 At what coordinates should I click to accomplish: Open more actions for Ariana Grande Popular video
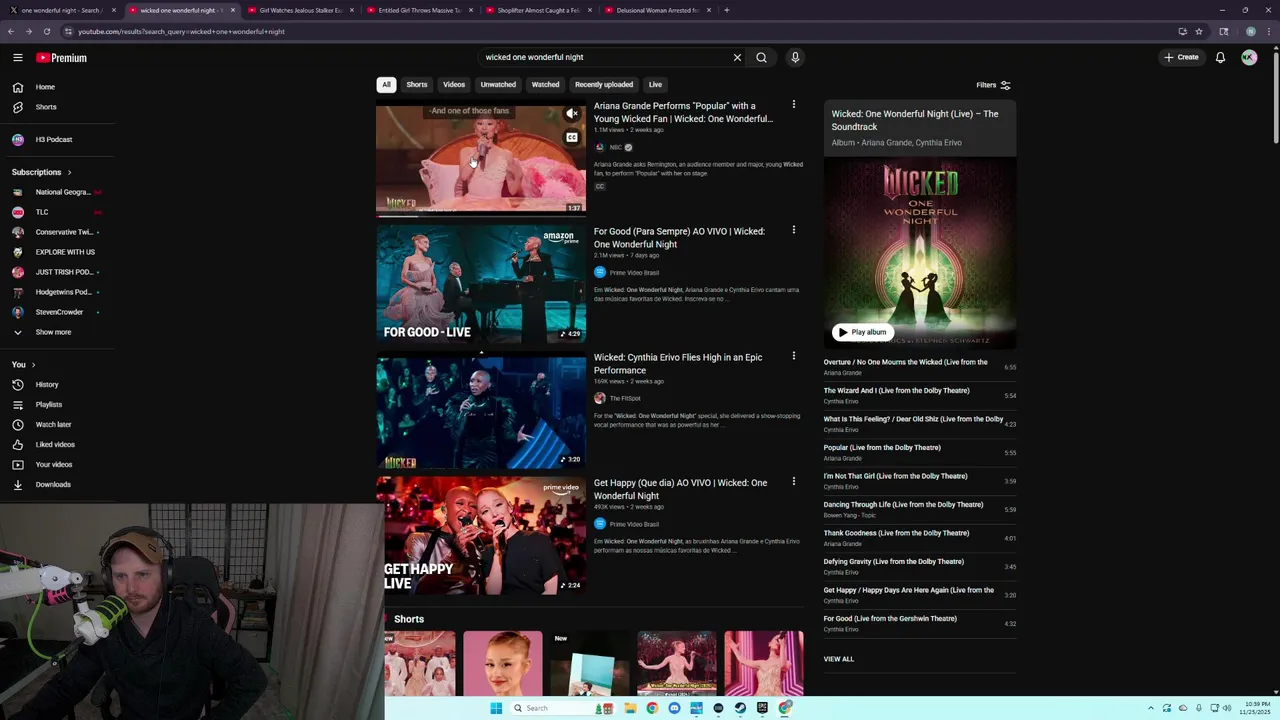coord(794,105)
